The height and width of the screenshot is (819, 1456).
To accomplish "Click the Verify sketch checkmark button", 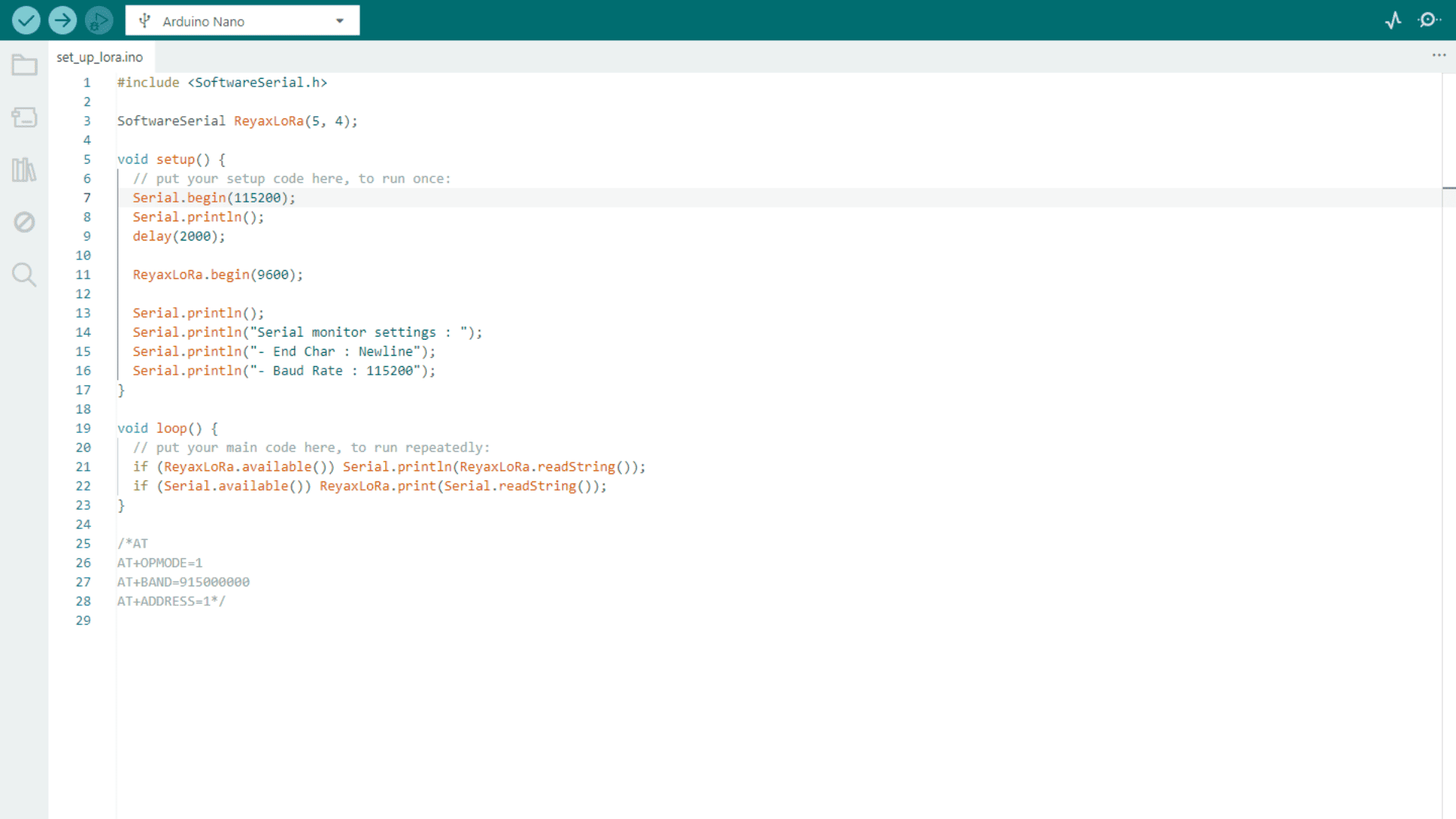I will 26,20.
